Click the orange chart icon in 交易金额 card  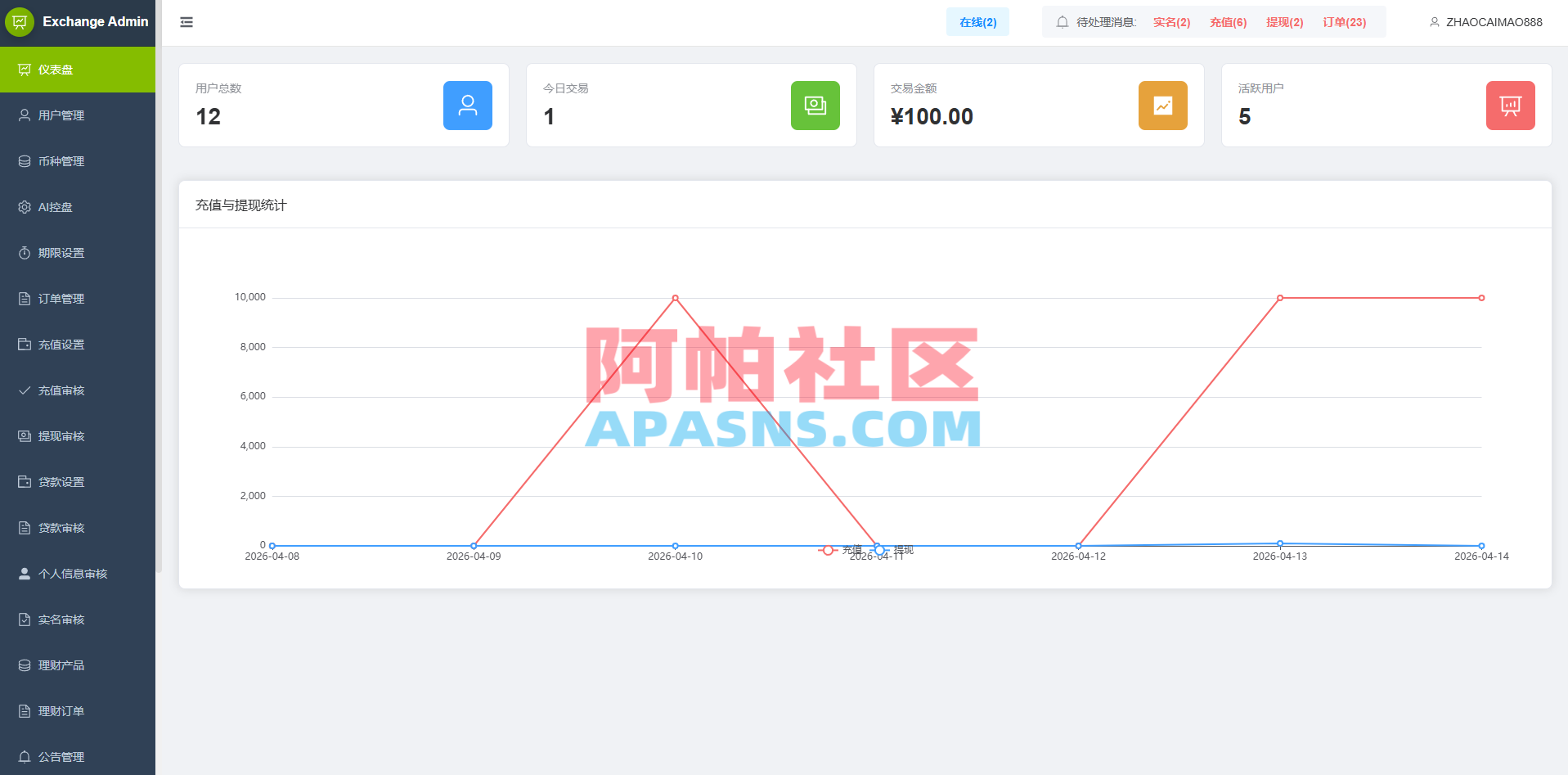click(1163, 106)
